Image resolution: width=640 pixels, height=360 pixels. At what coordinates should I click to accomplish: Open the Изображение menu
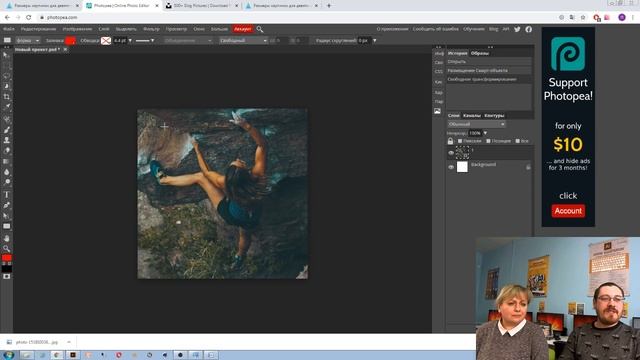(77, 29)
